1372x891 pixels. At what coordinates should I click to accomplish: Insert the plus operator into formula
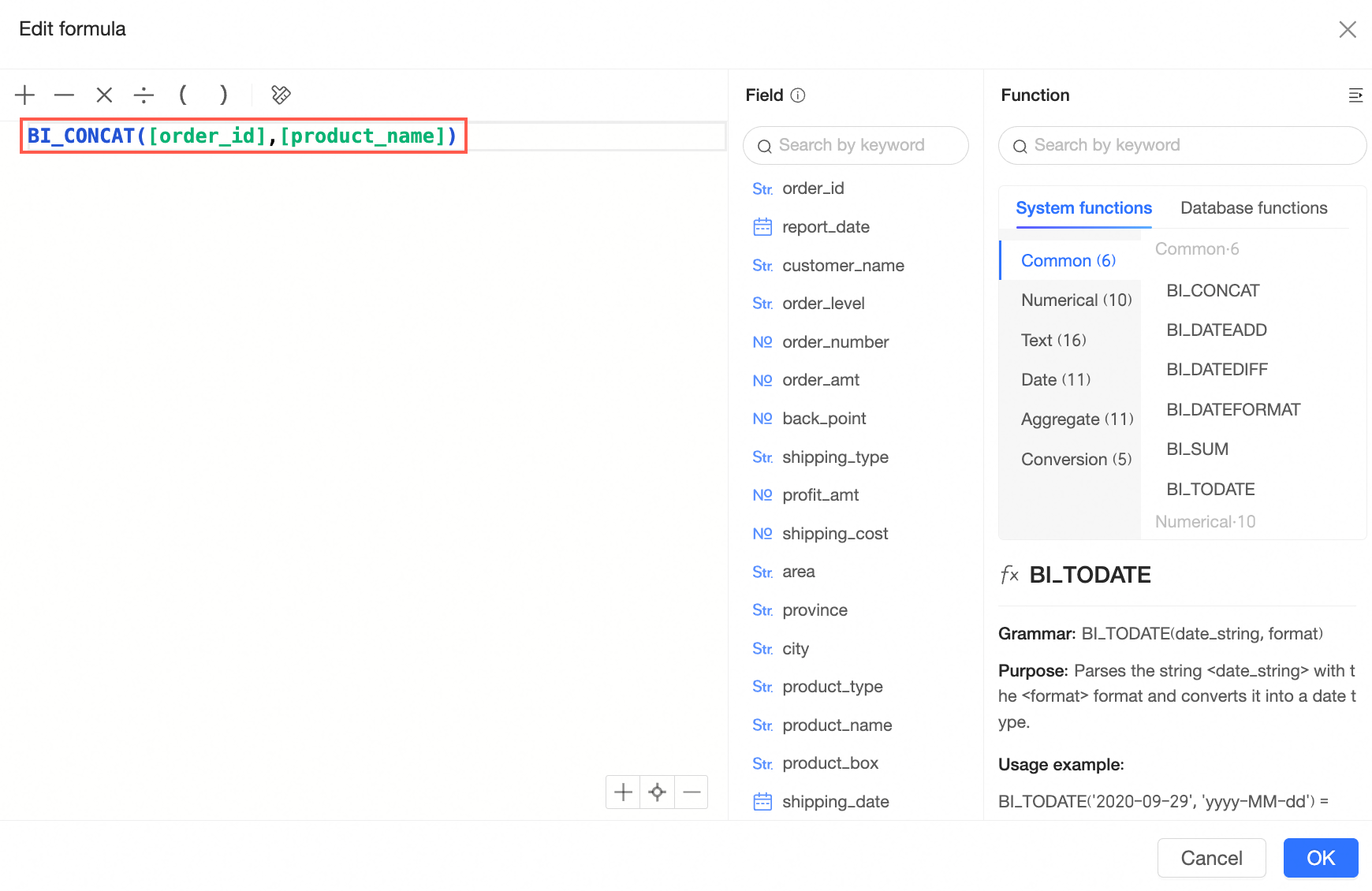pos(25,95)
